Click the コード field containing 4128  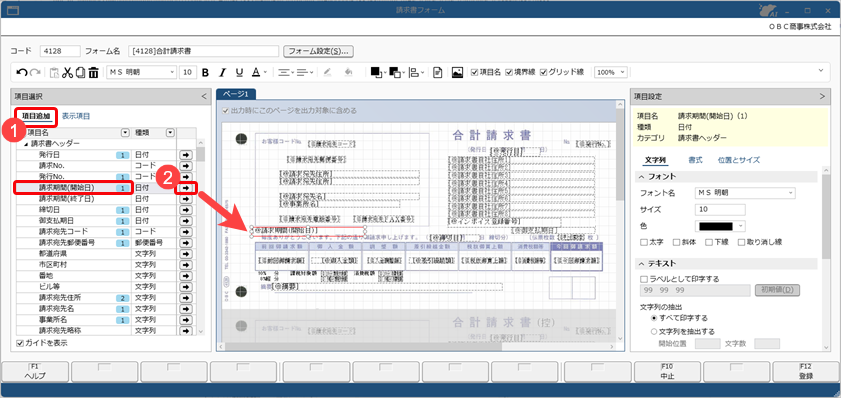coord(60,51)
